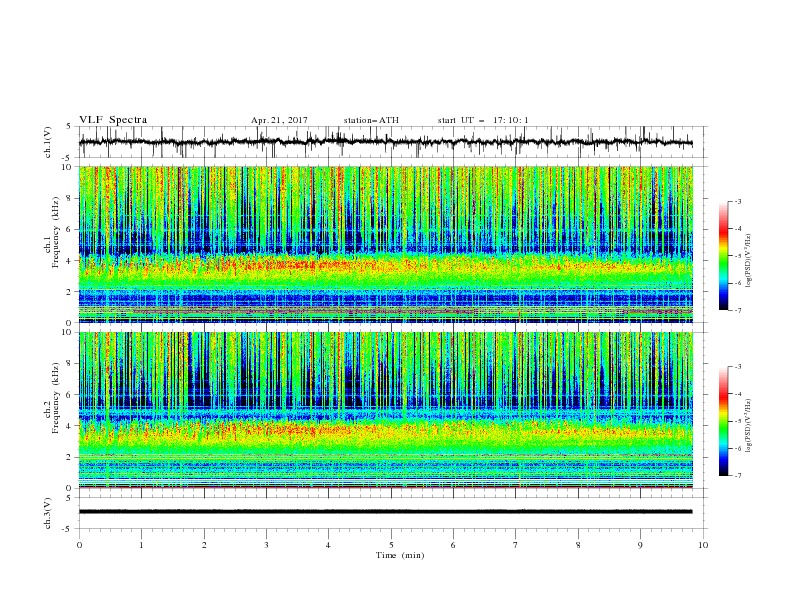Viewport: 792px width, 612px height.
Task: Click the "-3" label on ch.2 colorbar
Action: [738, 367]
